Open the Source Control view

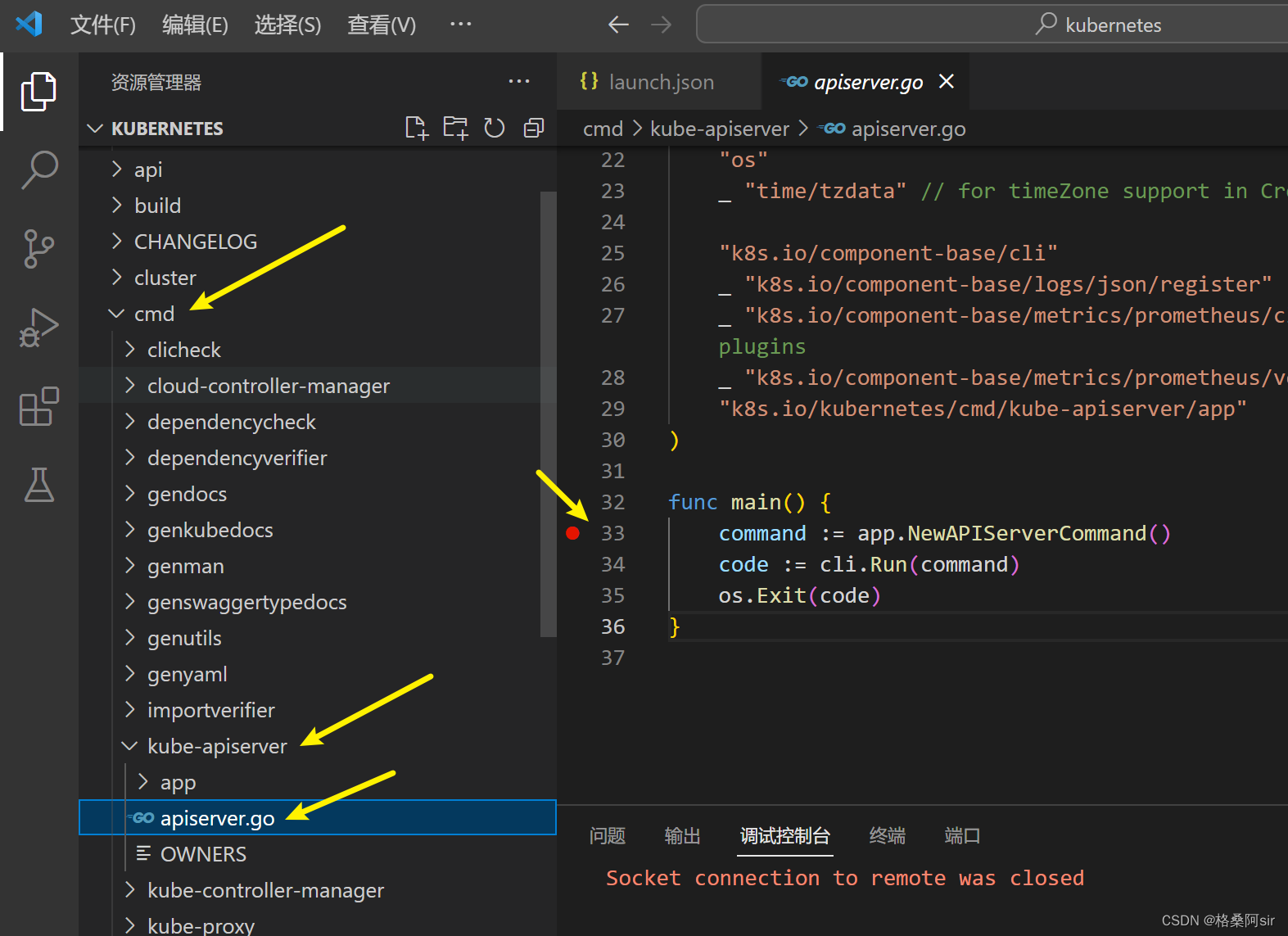click(x=38, y=248)
